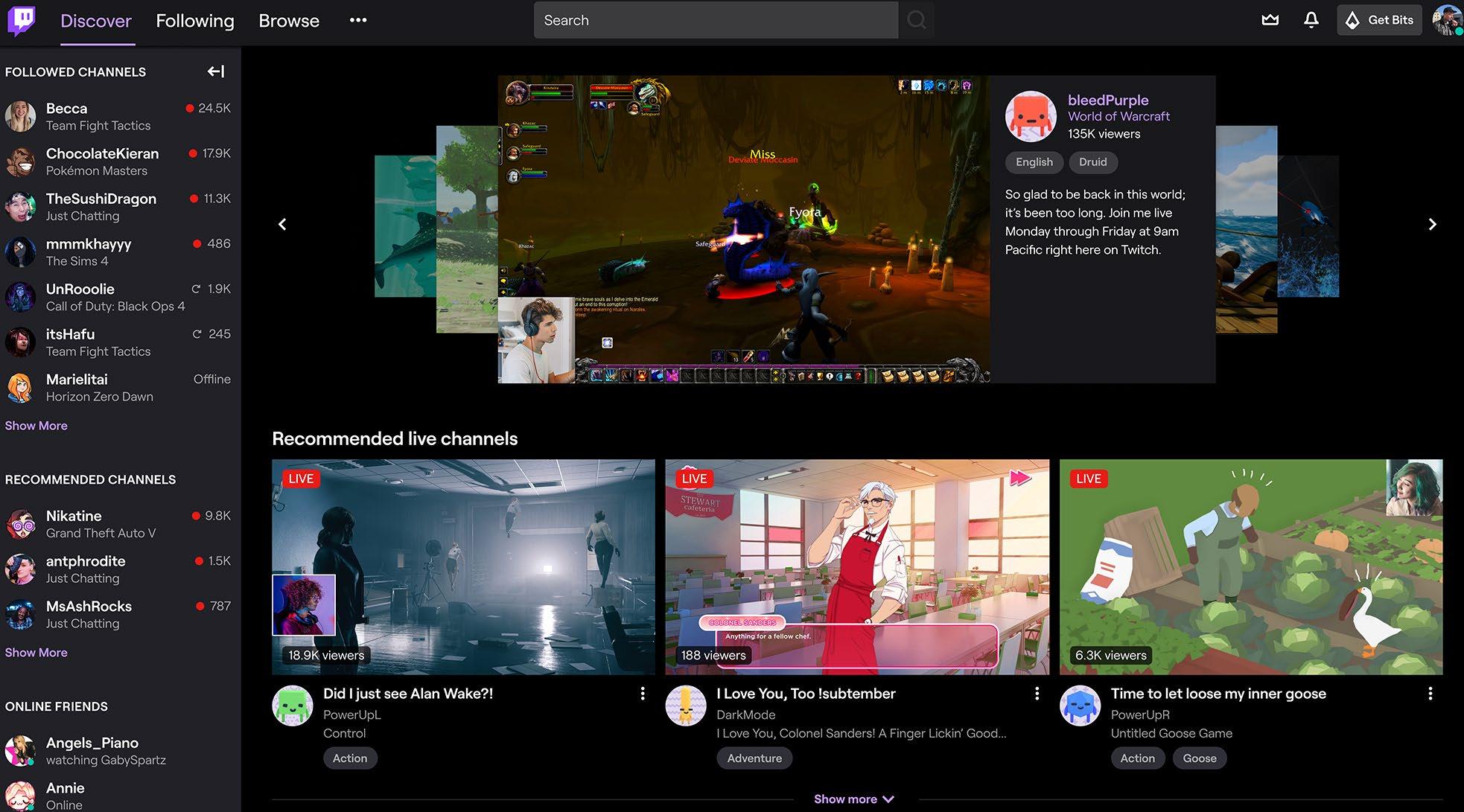Open options menu for goose stream

tap(1430, 694)
